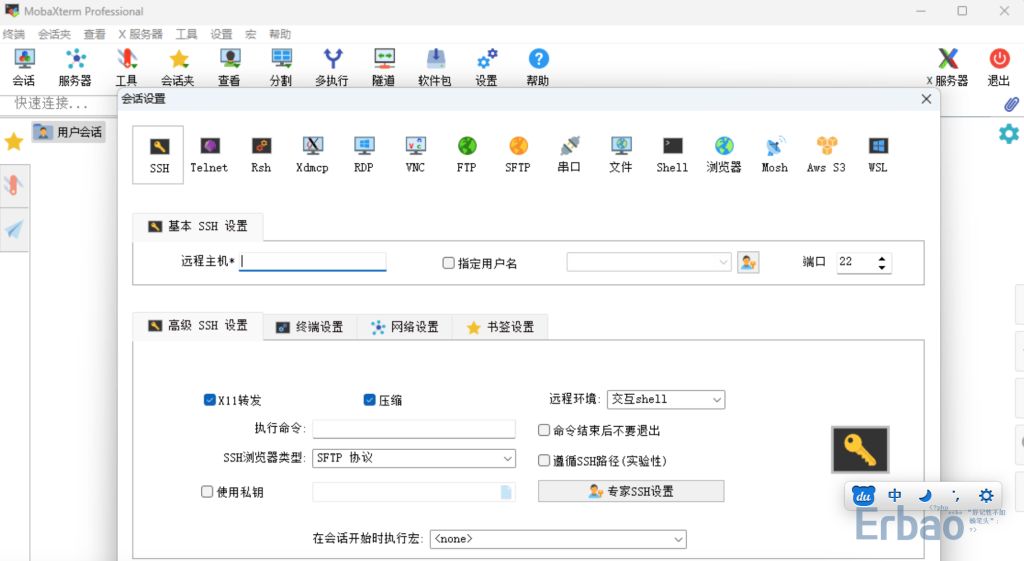Select the Shell session type
Screen dimensions: 1024x561
pos(673,155)
